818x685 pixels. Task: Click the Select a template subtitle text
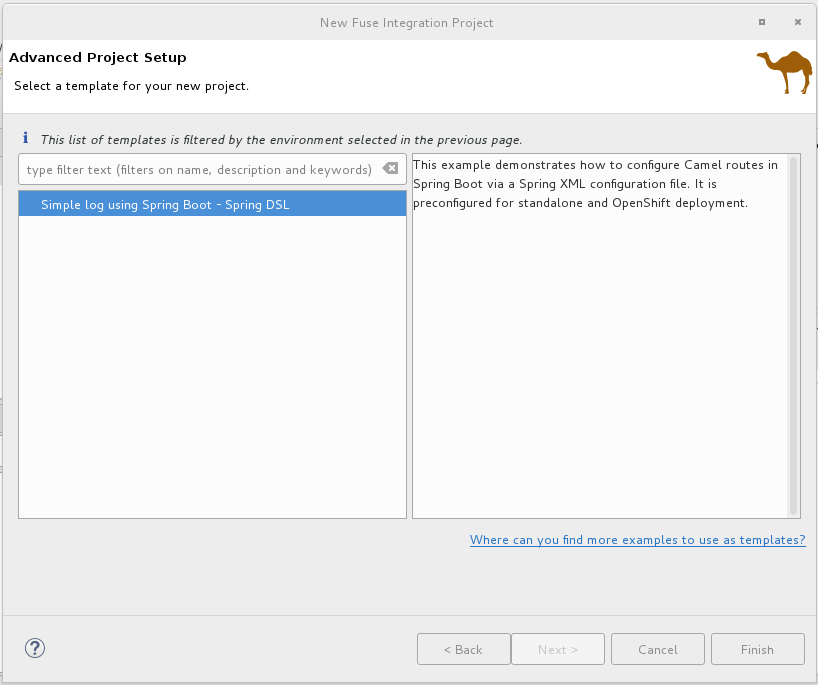click(x=131, y=86)
